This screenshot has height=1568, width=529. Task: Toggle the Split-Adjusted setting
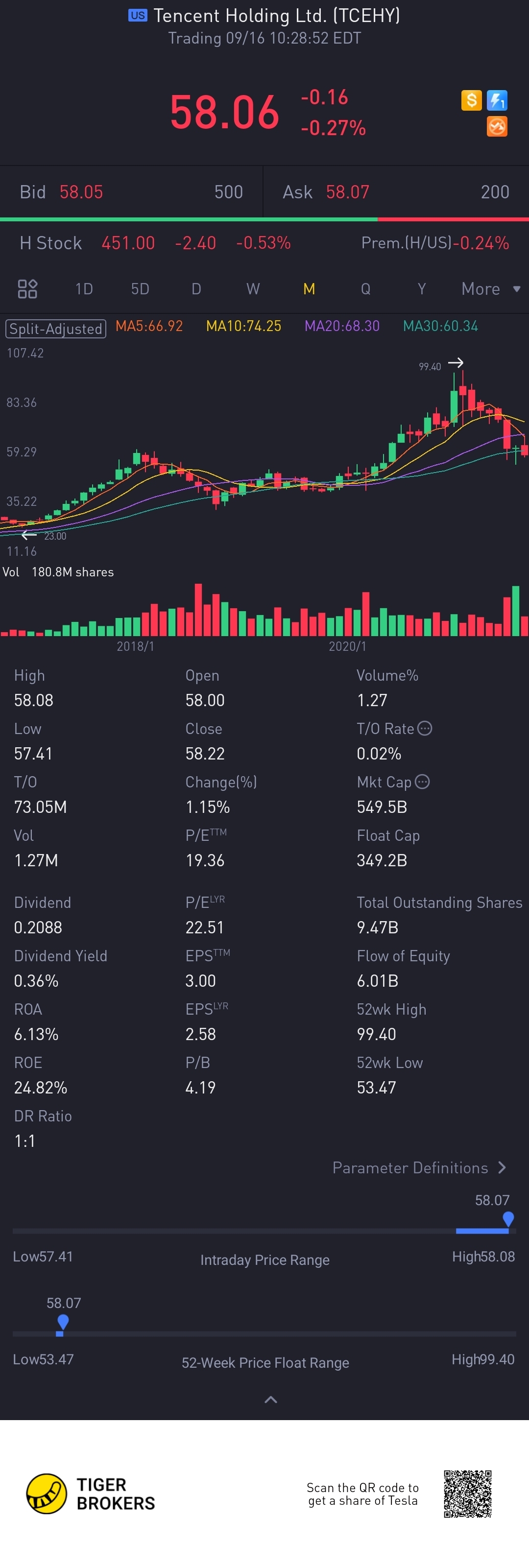coord(55,329)
